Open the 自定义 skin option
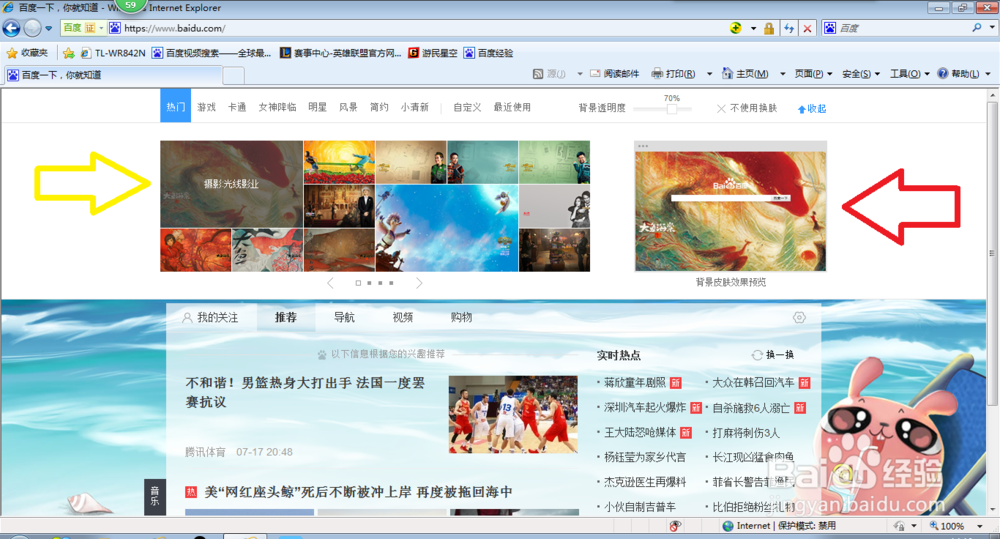Image resolution: width=1000 pixels, height=539 pixels. (x=467, y=107)
